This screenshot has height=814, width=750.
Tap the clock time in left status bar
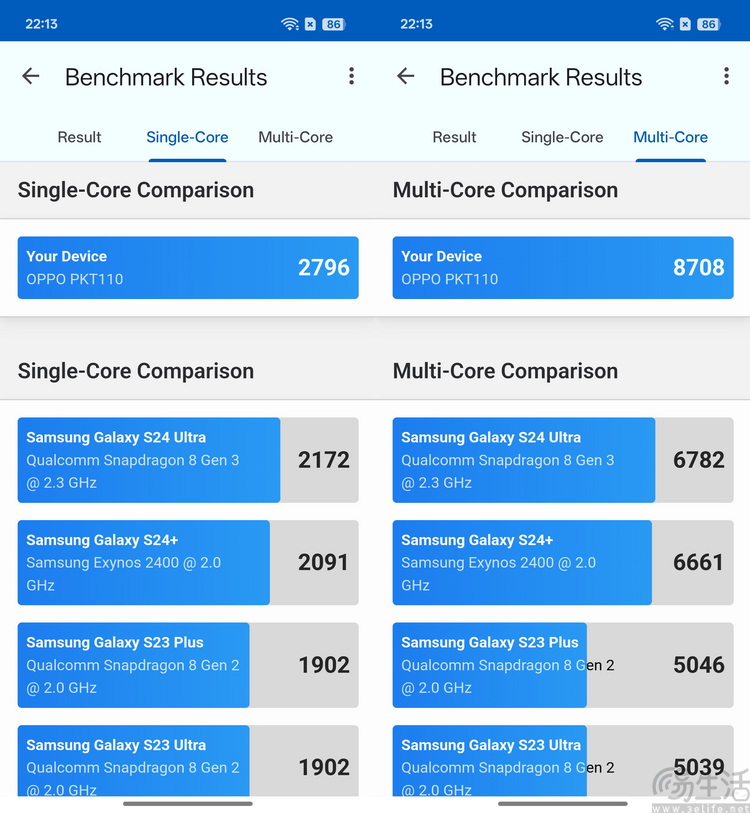[x=41, y=24]
